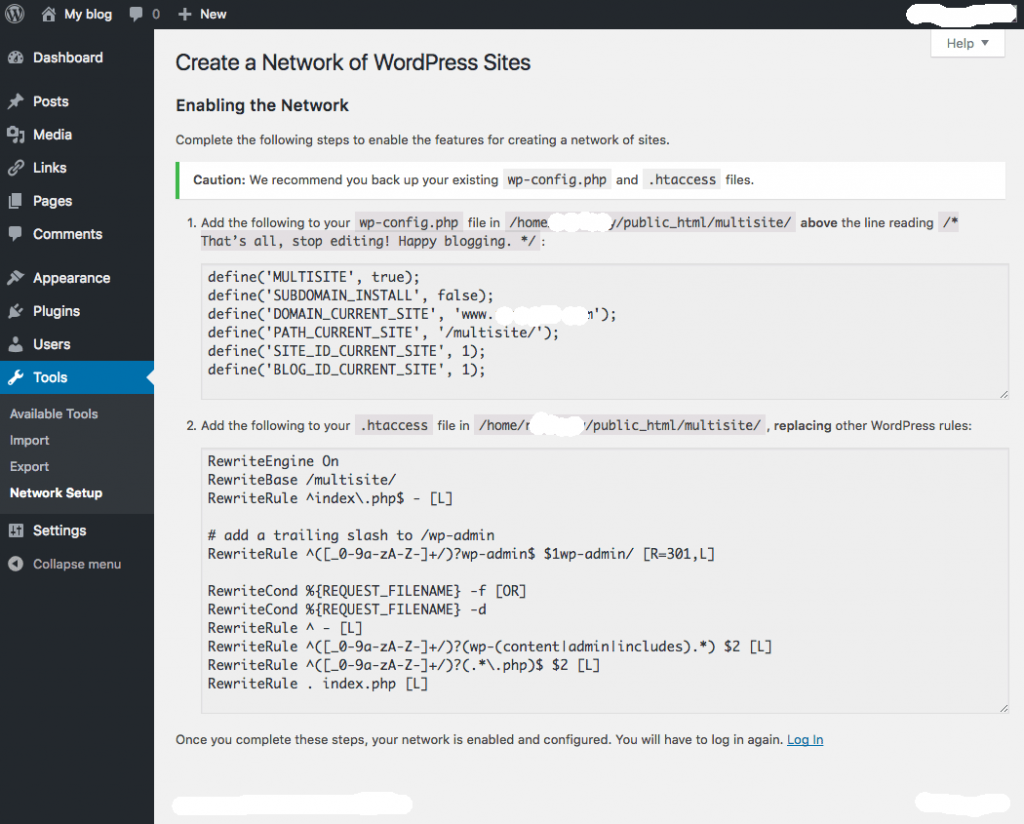1024x824 pixels.
Task: Click the Log In link
Action: [x=805, y=740]
